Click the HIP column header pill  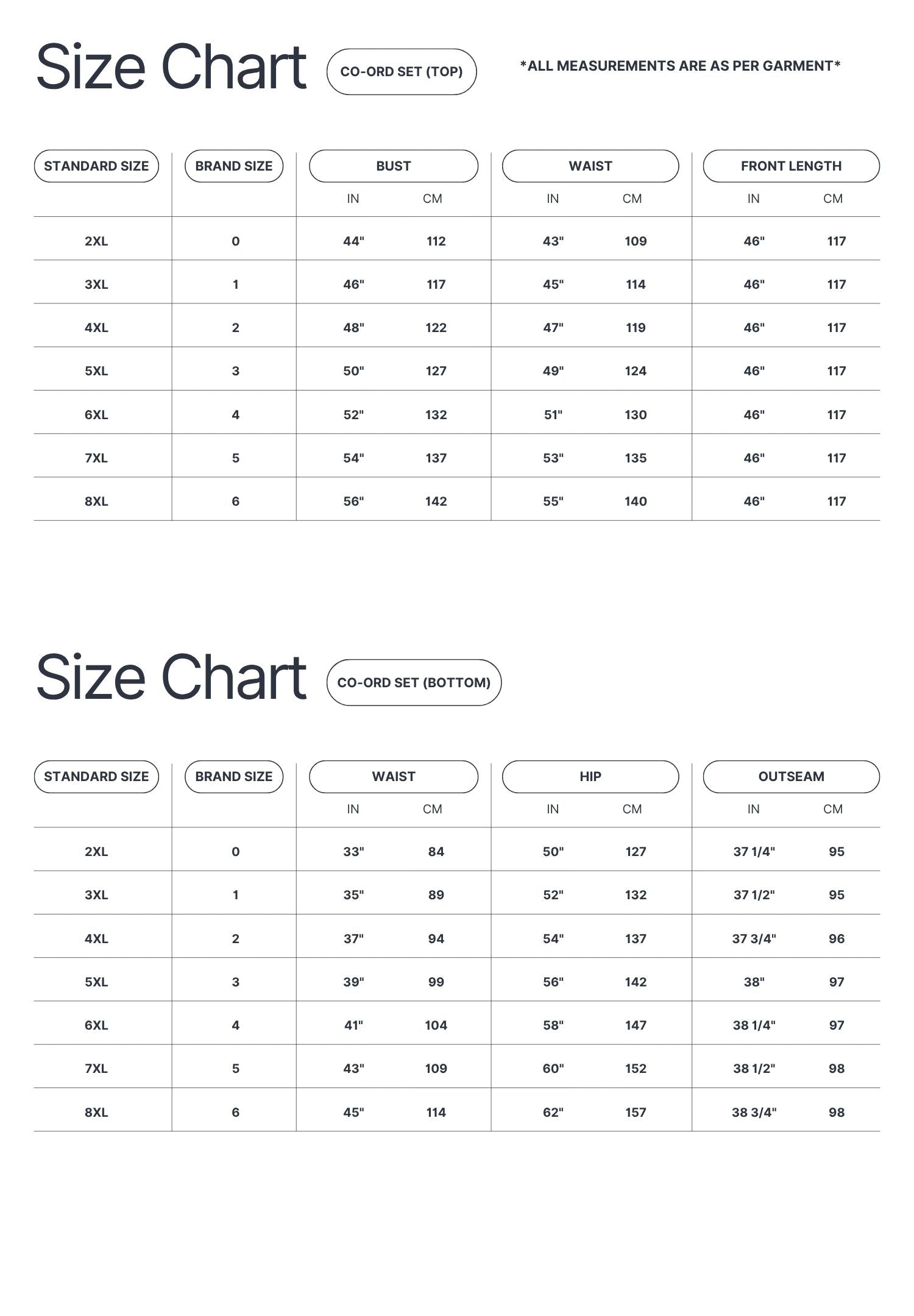click(590, 777)
